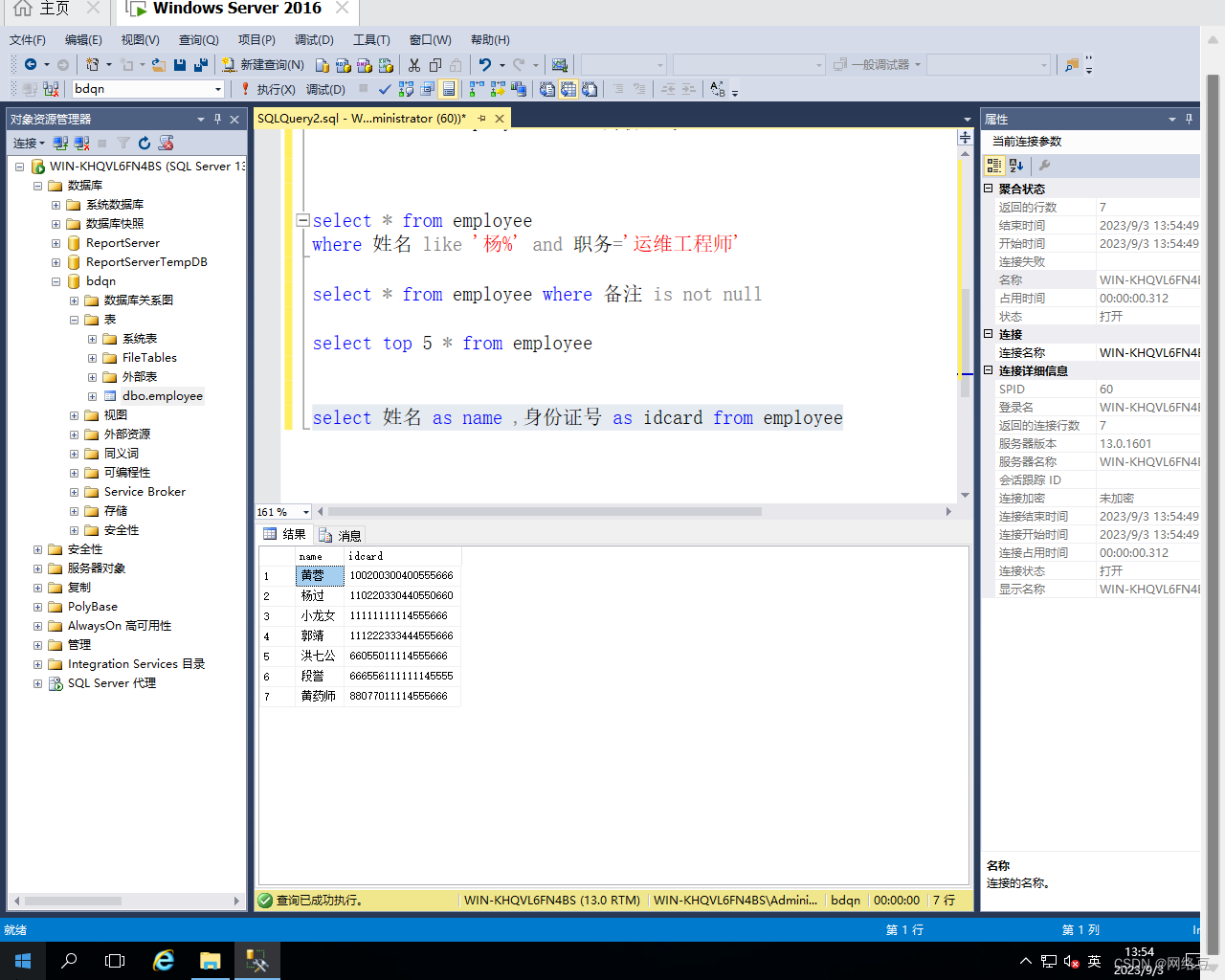Click the 调试(D) toolbar button
The image size is (1225, 980).
coord(325,89)
